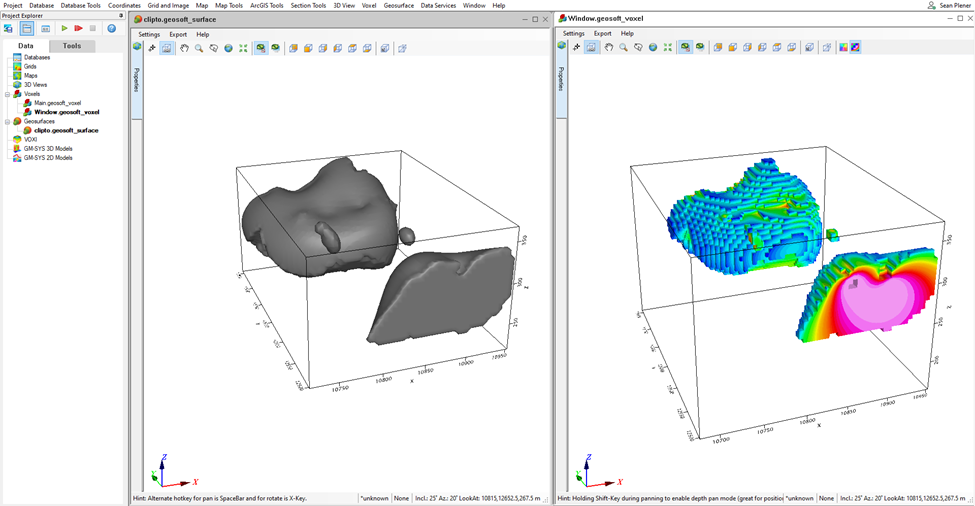The height and width of the screenshot is (506, 975).
Task: Open help with the blue question mark icon
Action: point(112,29)
